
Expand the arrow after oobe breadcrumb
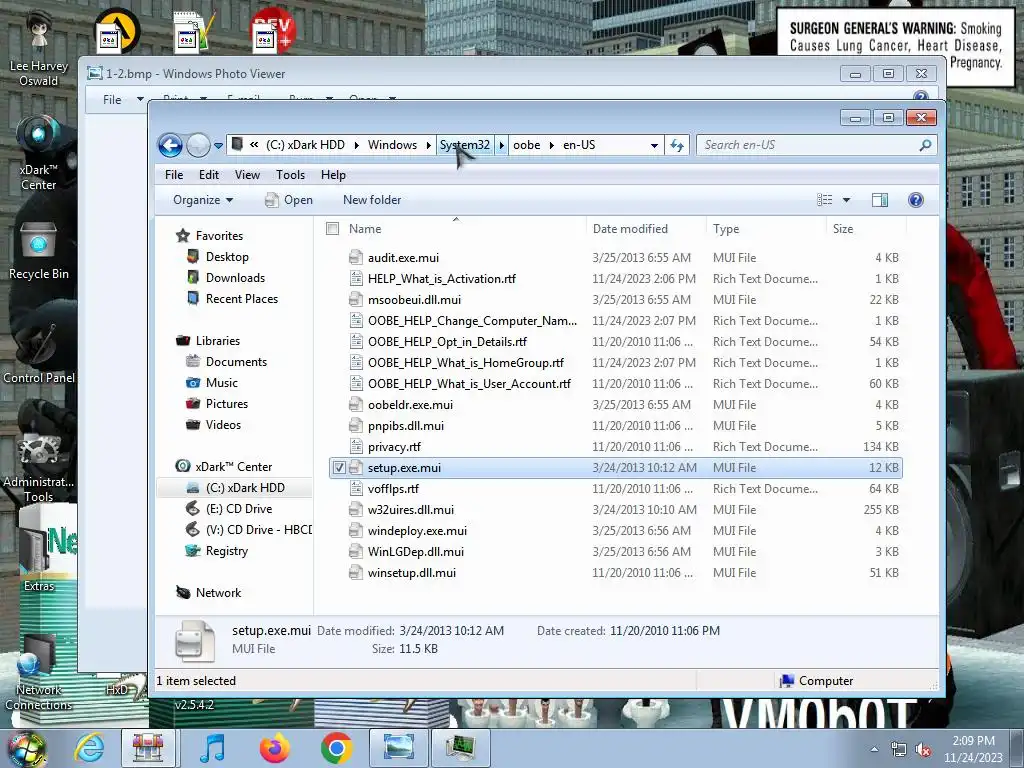click(552, 145)
